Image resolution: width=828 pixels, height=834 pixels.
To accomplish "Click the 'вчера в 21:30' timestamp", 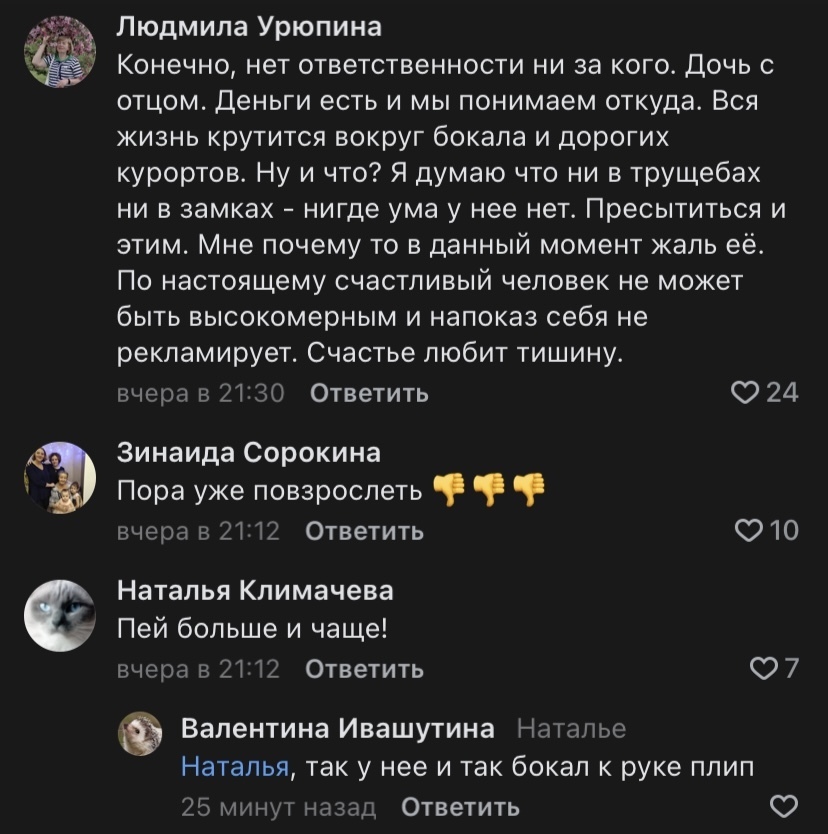I will click(x=201, y=394).
